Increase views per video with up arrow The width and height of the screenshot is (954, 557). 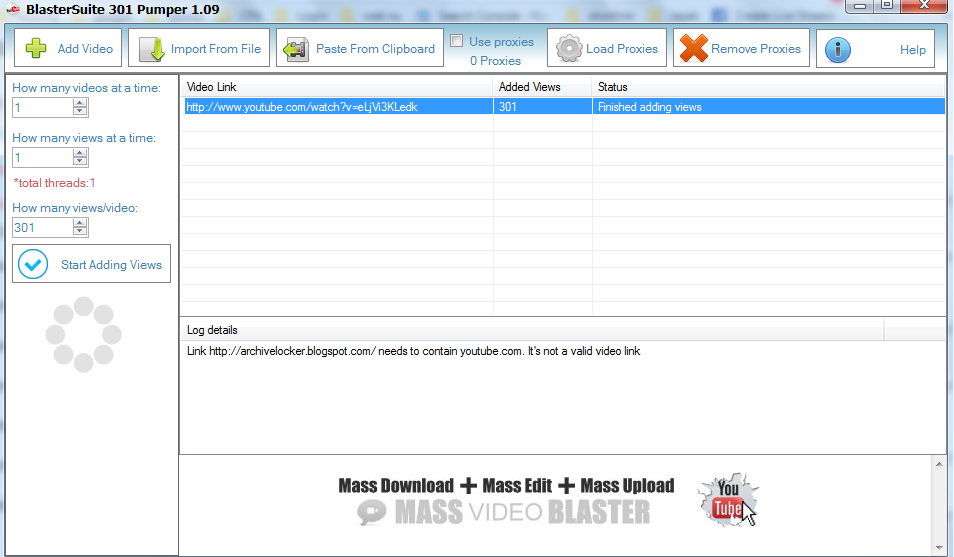coord(80,223)
